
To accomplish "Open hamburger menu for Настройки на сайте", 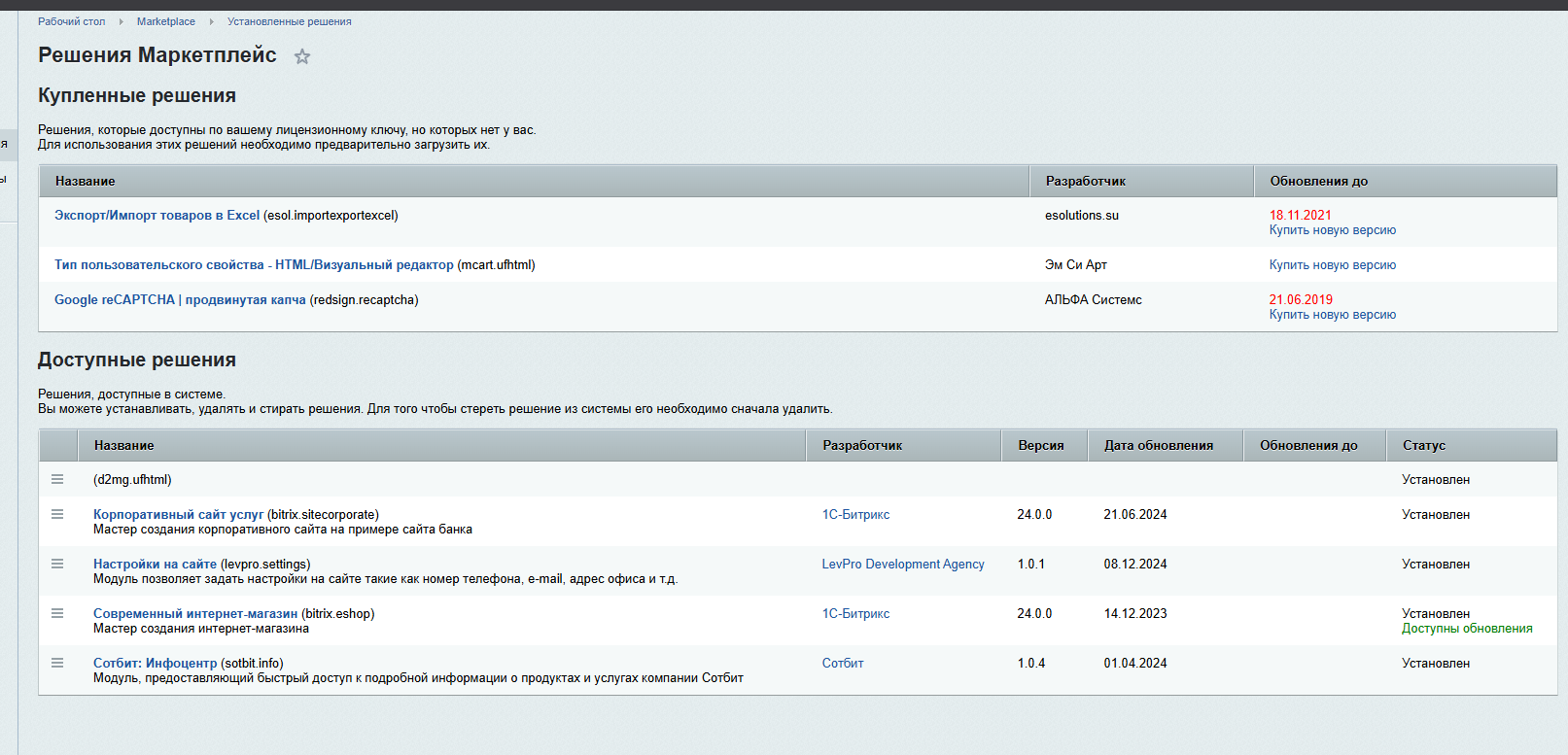I will point(57,564).
